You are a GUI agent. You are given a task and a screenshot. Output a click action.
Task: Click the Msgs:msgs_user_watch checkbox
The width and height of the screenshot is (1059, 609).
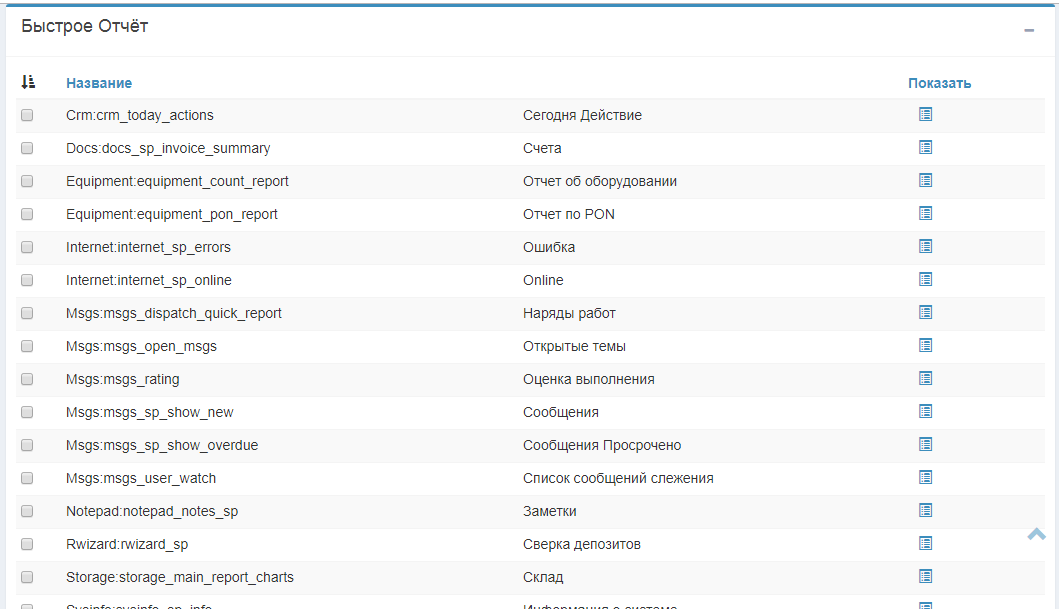click(27, 478)
